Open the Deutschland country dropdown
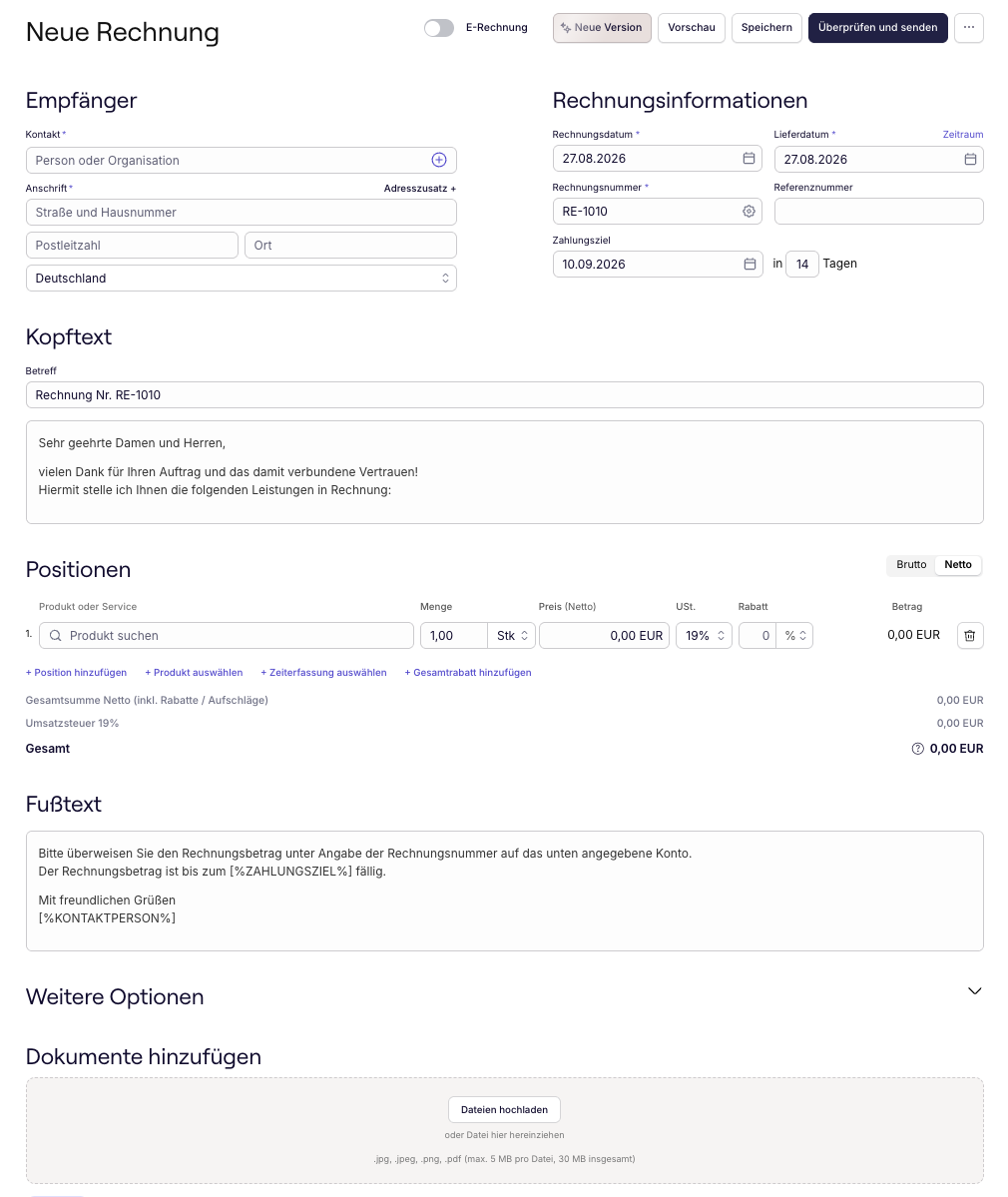 point(242,278)
